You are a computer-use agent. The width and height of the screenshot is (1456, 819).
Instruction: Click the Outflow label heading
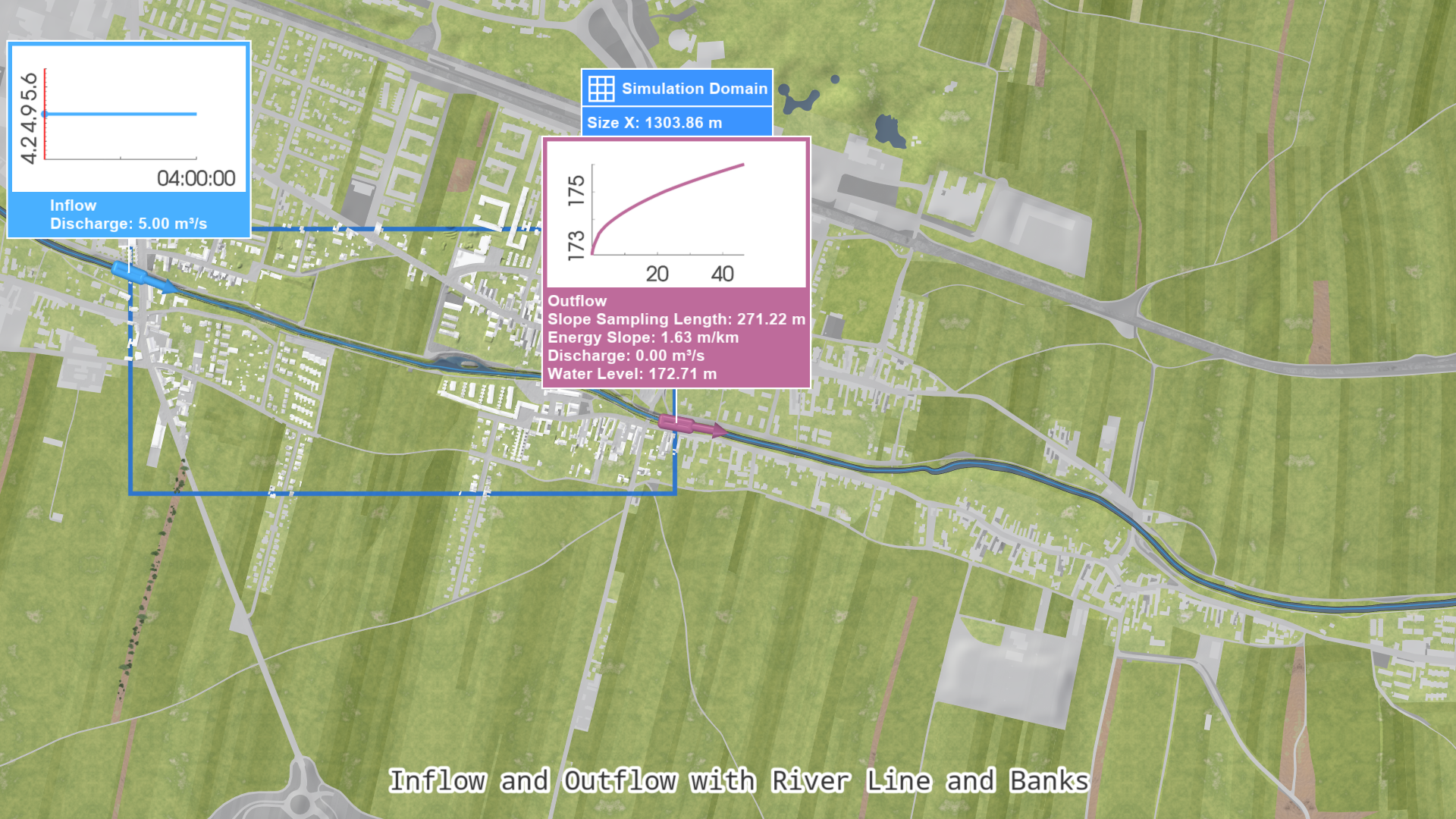(x=576, y=301)
